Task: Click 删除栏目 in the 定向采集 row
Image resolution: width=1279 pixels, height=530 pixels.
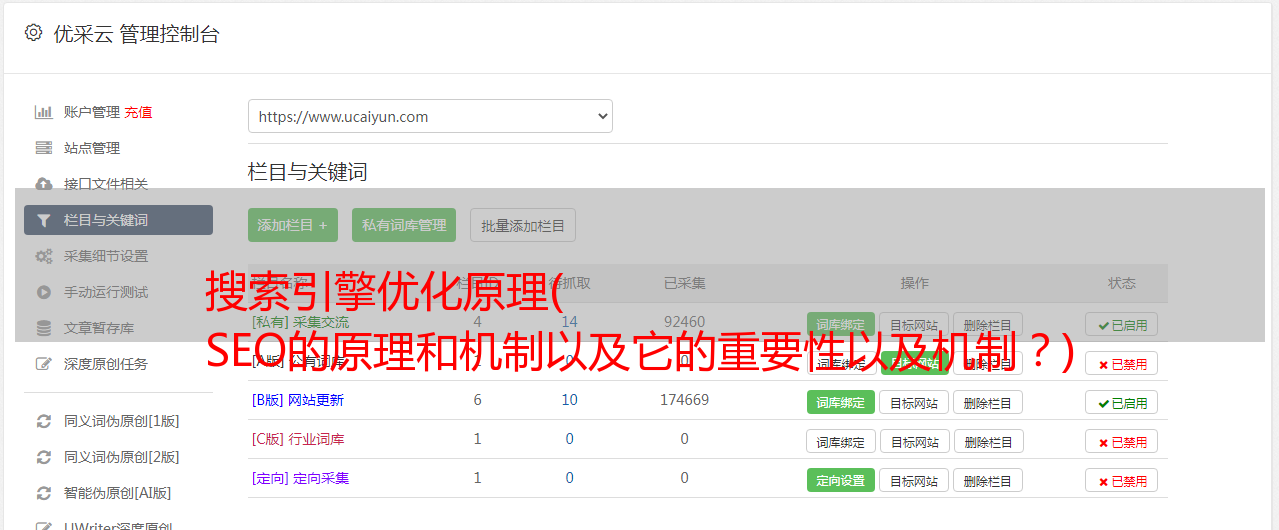Action: [988, 480]
